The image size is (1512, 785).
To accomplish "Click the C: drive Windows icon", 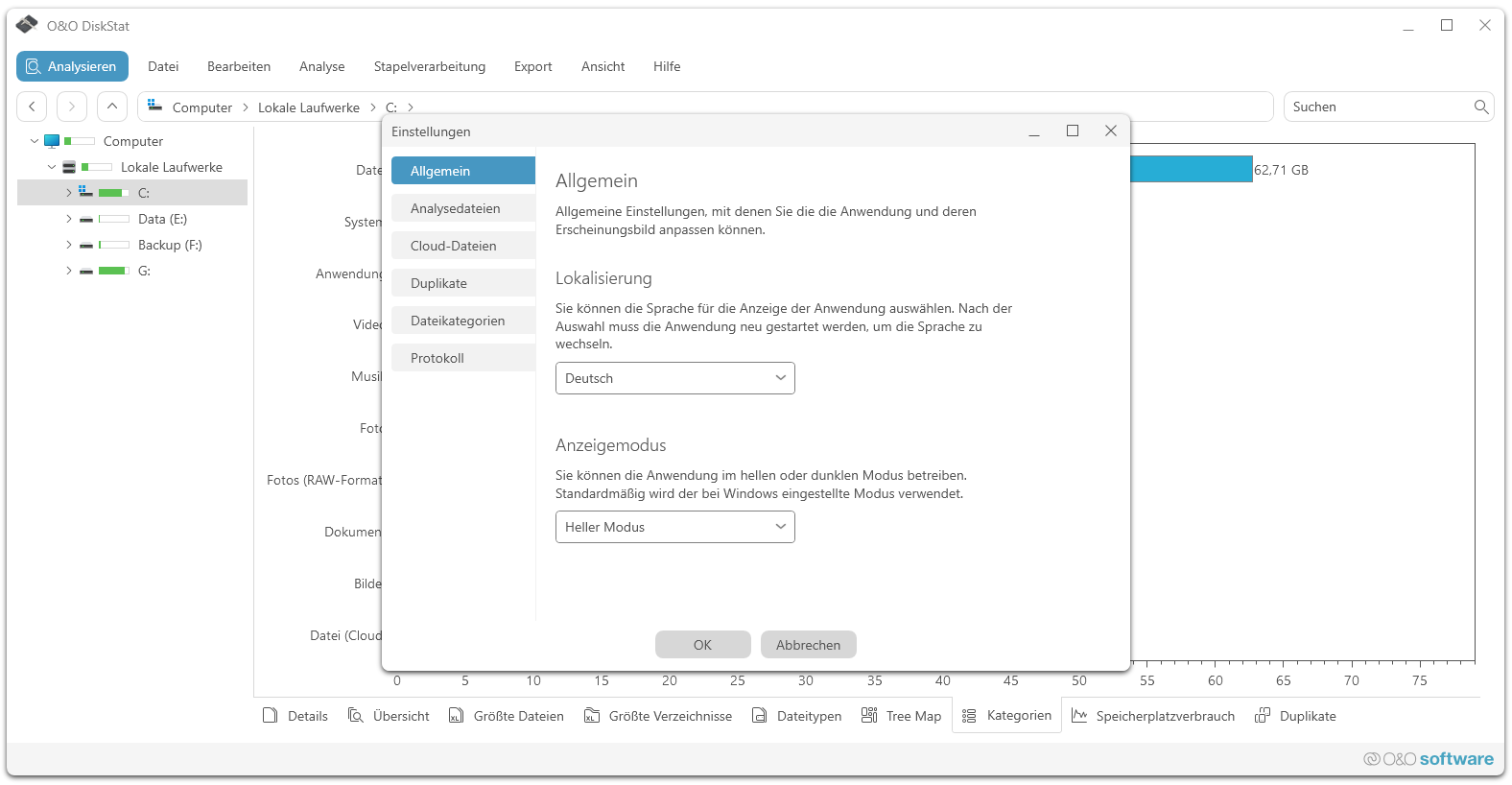I will 86,192.
